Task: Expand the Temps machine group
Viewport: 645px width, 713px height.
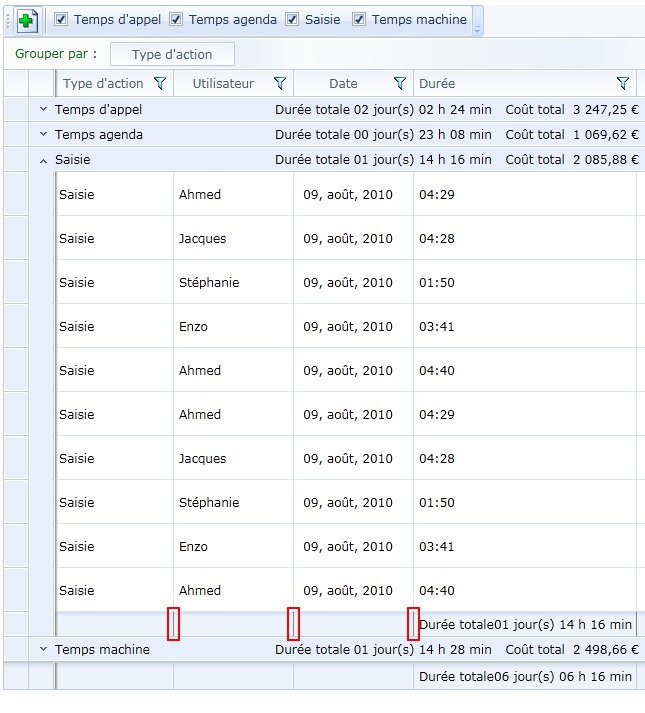Action: click(43, 650)
